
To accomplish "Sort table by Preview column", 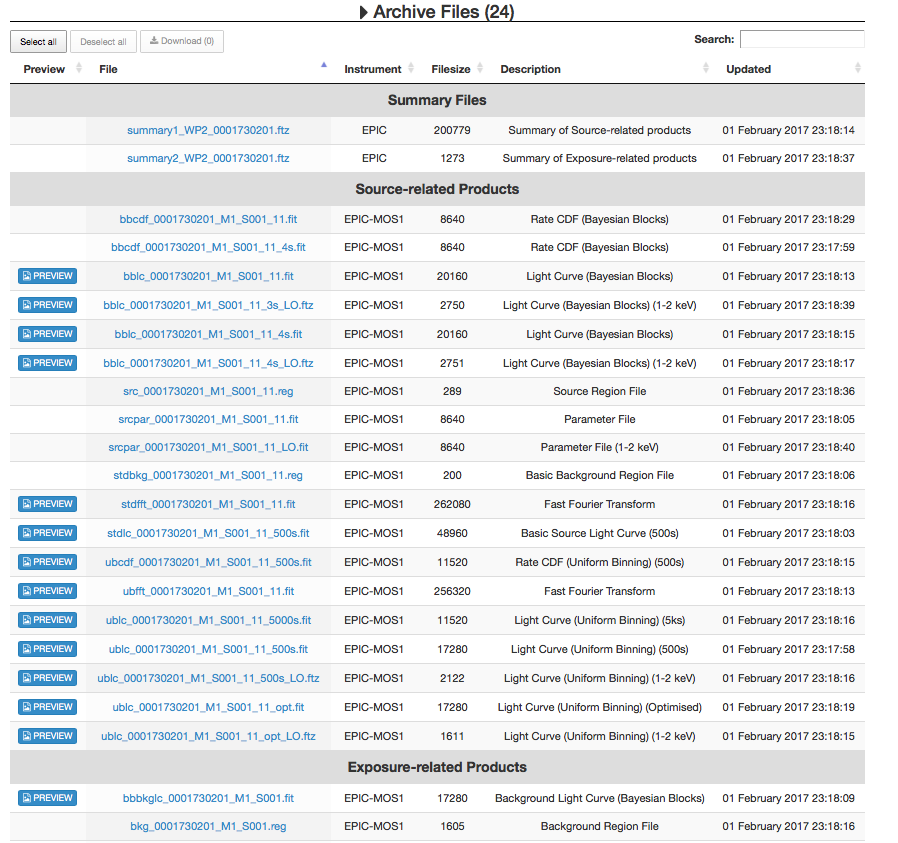I will point(44,69).
